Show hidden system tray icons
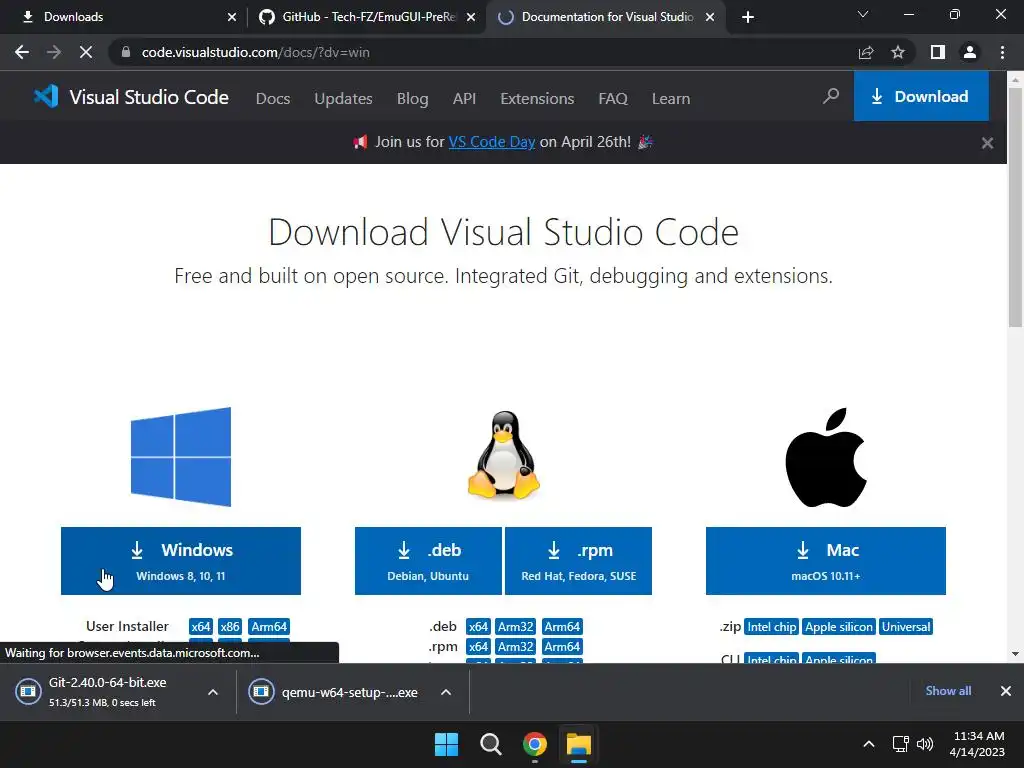Viewport: 1024px width, 768px height. [869, 744]
